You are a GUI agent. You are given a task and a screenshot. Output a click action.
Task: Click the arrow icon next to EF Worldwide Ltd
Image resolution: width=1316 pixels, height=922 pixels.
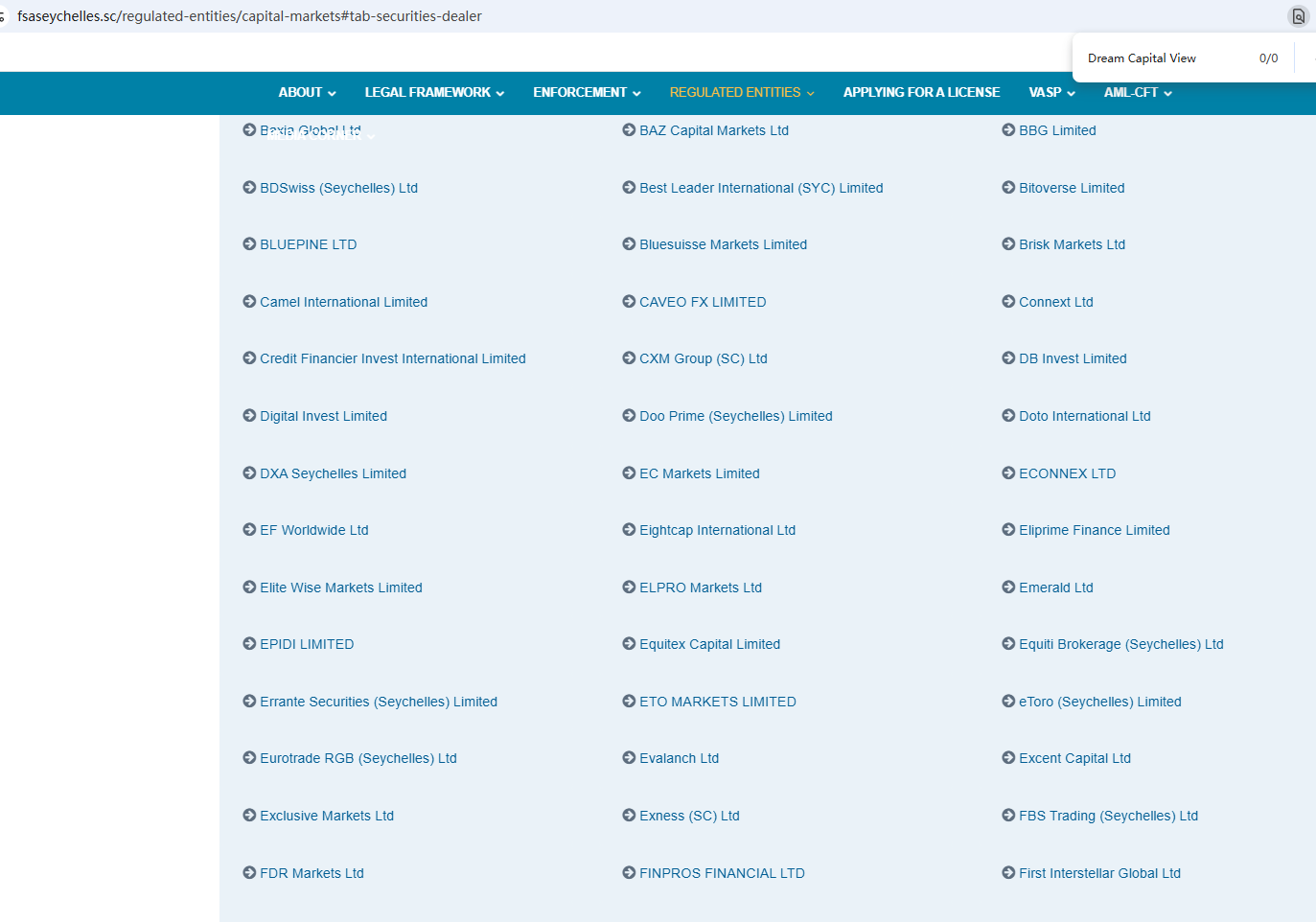[249, 530]
